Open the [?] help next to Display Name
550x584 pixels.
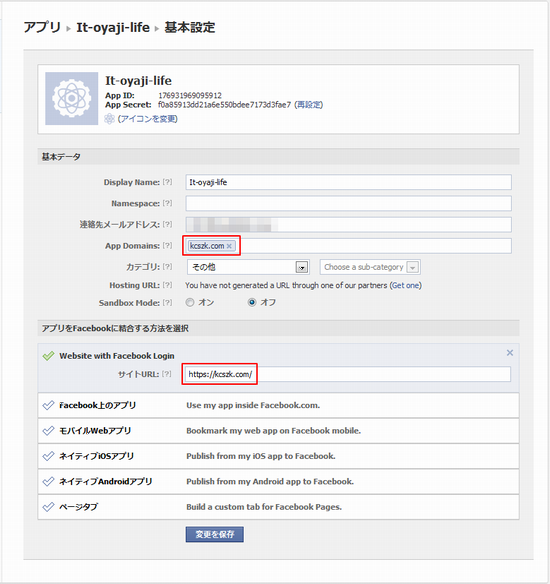[168, 182]
